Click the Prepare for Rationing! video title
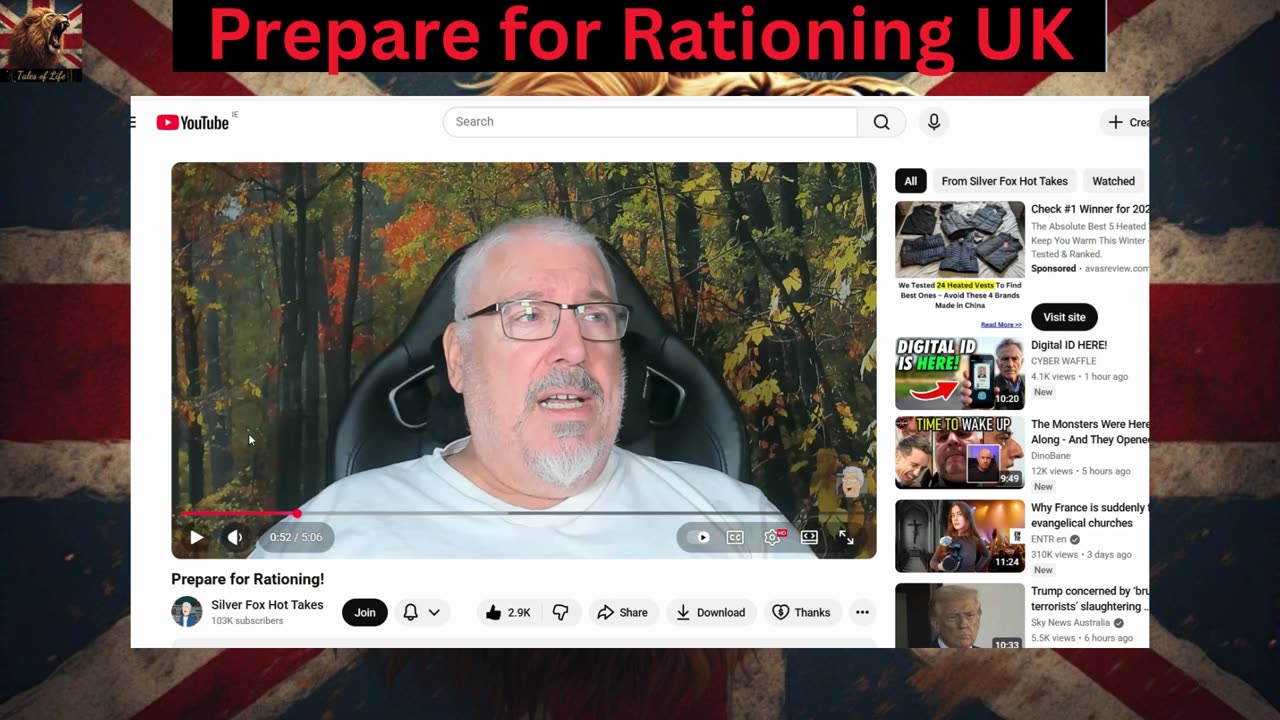The width and height of the screenshot is (1280, 720). (x=248, y=579)
